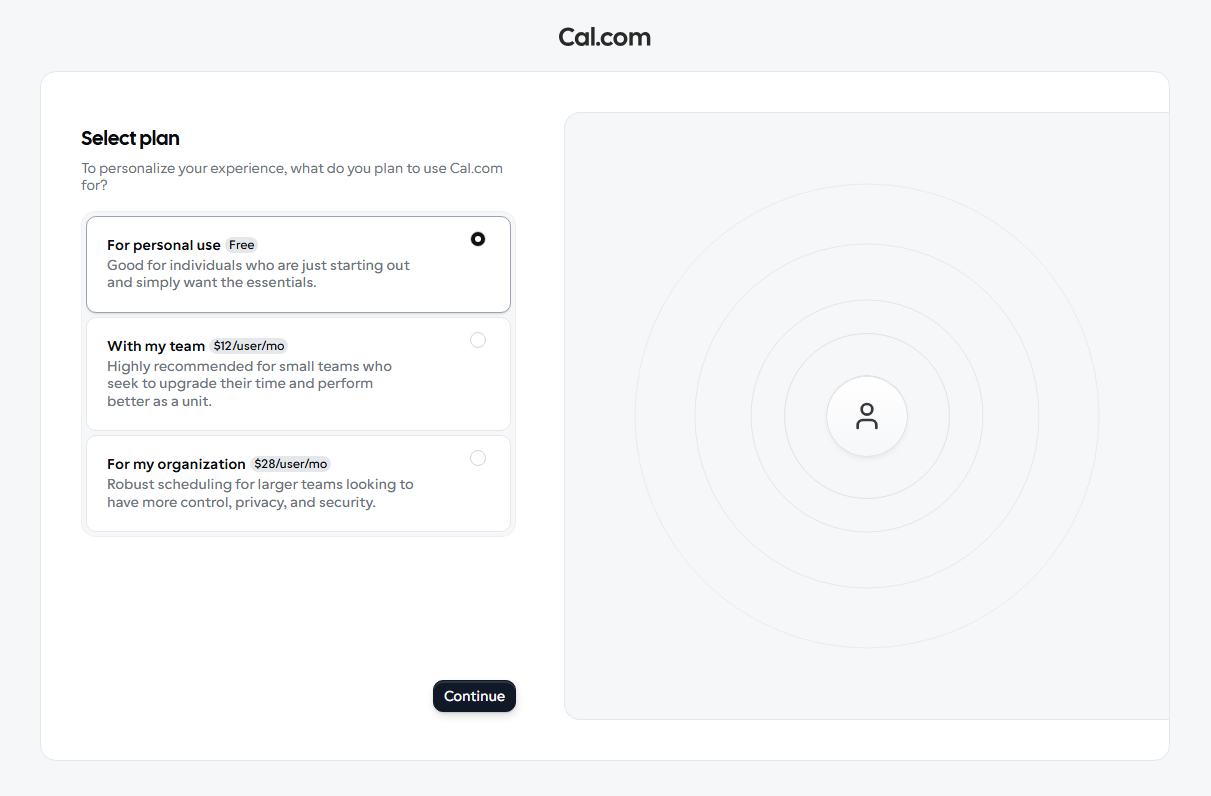Select the 'With my team' radio button

tap(478, 340)
